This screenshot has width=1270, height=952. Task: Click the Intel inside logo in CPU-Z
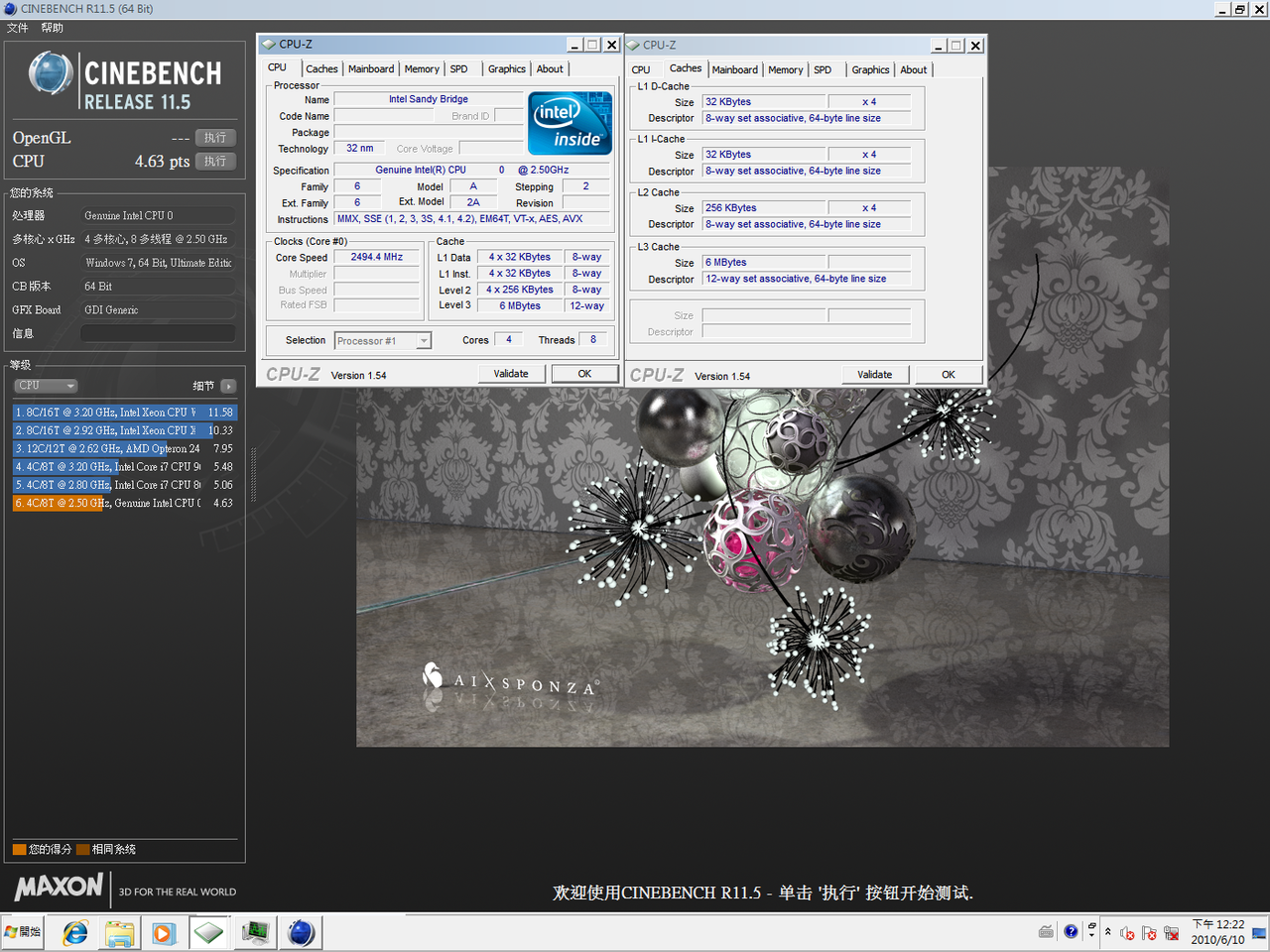coord(570,123)
